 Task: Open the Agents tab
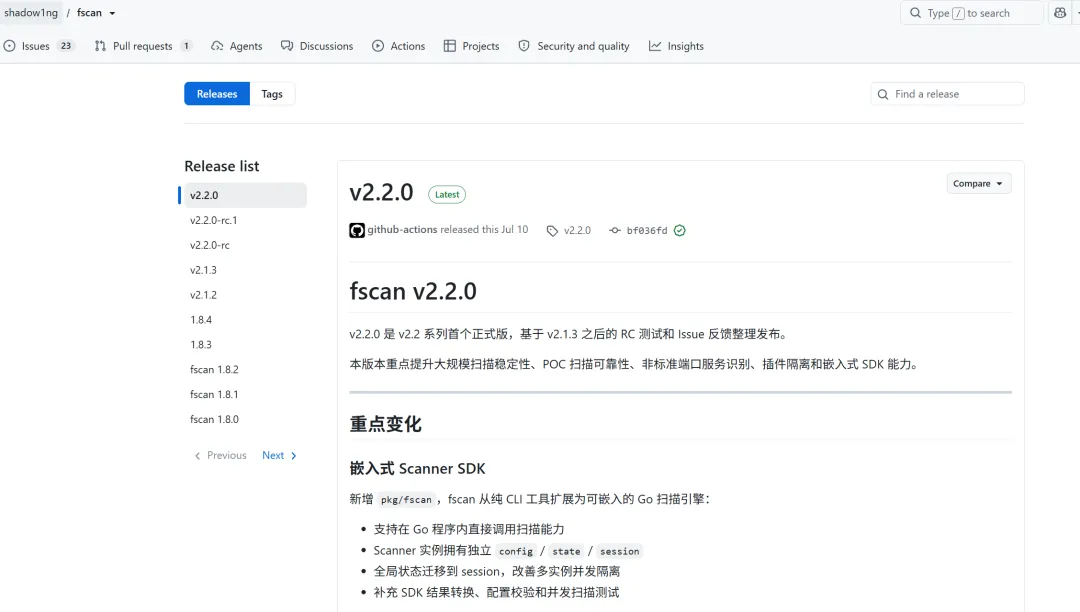[236, 46]
